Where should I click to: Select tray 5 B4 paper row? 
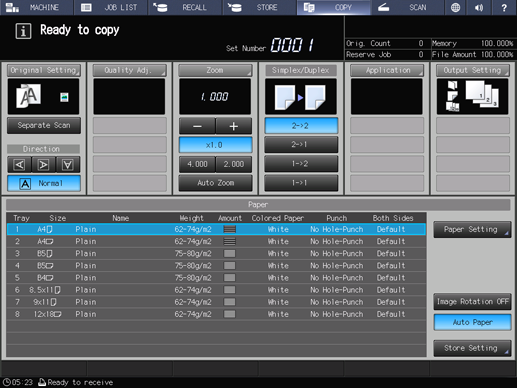[216, 278]
